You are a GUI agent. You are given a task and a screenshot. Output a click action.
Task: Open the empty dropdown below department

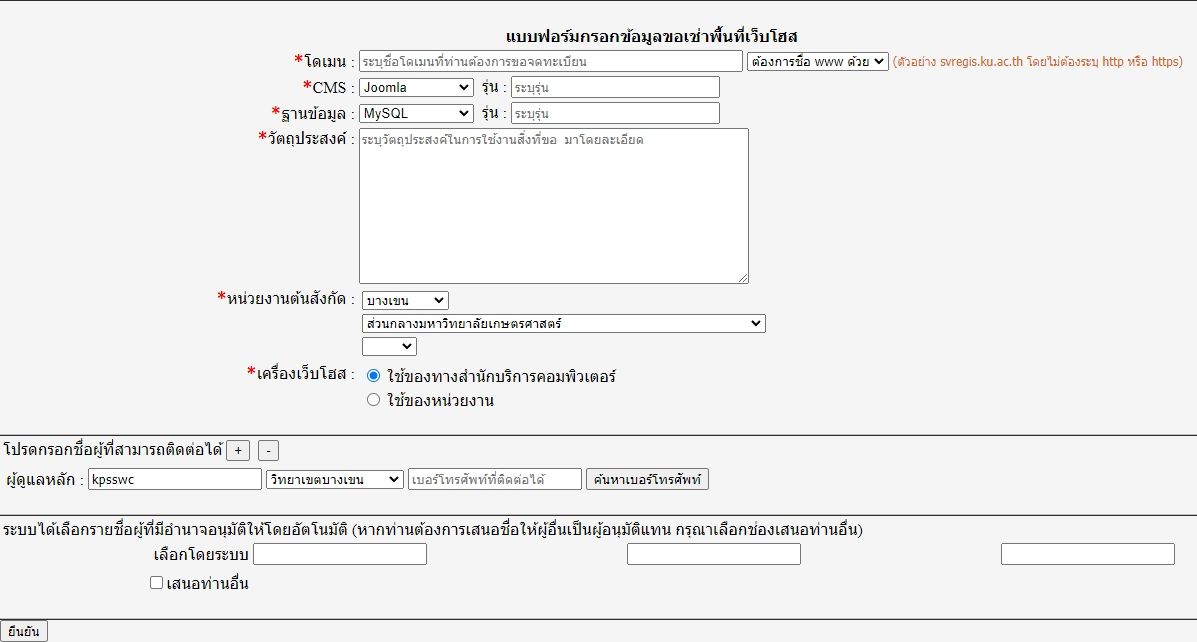[389, 346]
